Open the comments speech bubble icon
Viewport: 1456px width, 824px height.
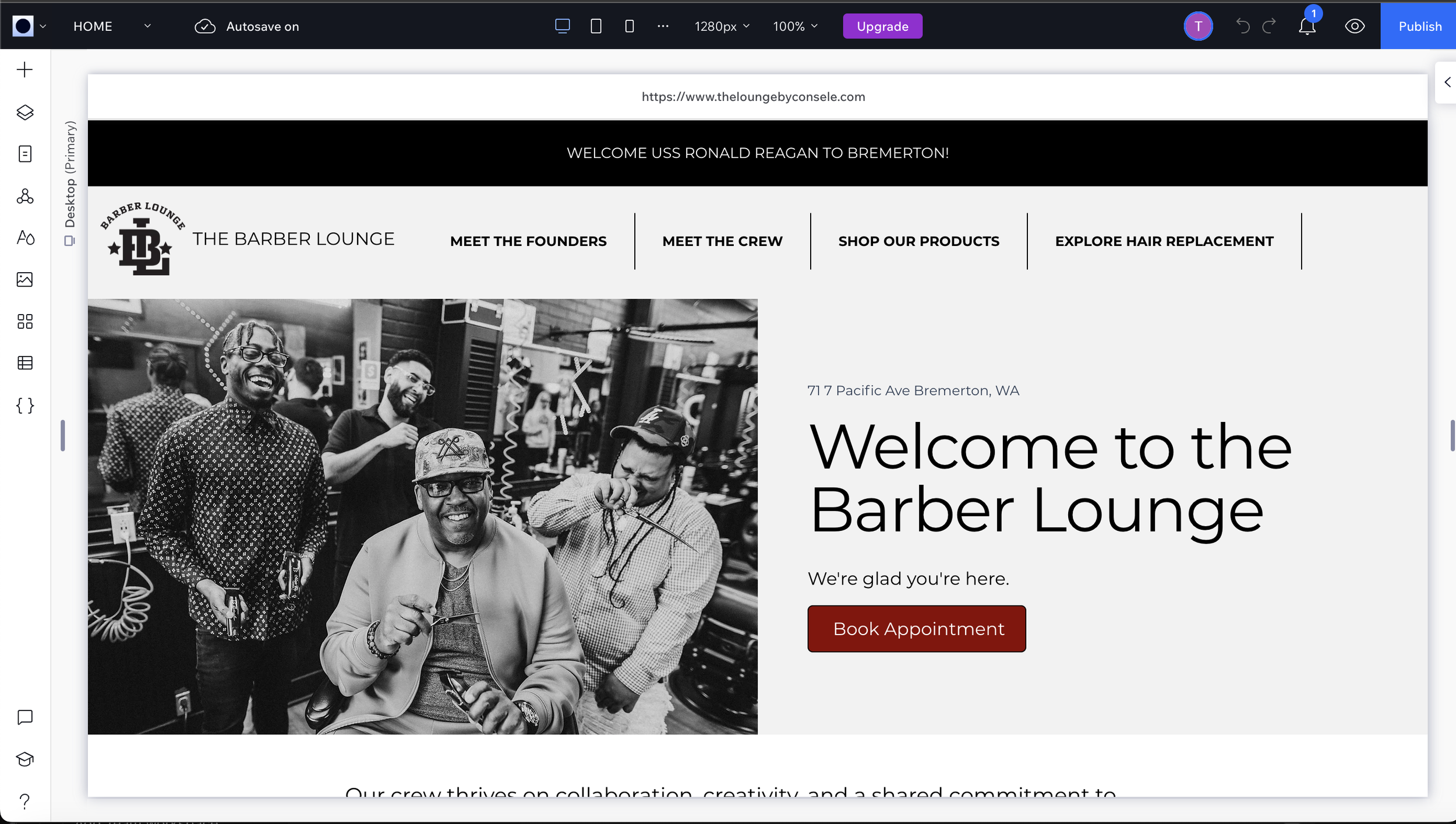point(24,717)
